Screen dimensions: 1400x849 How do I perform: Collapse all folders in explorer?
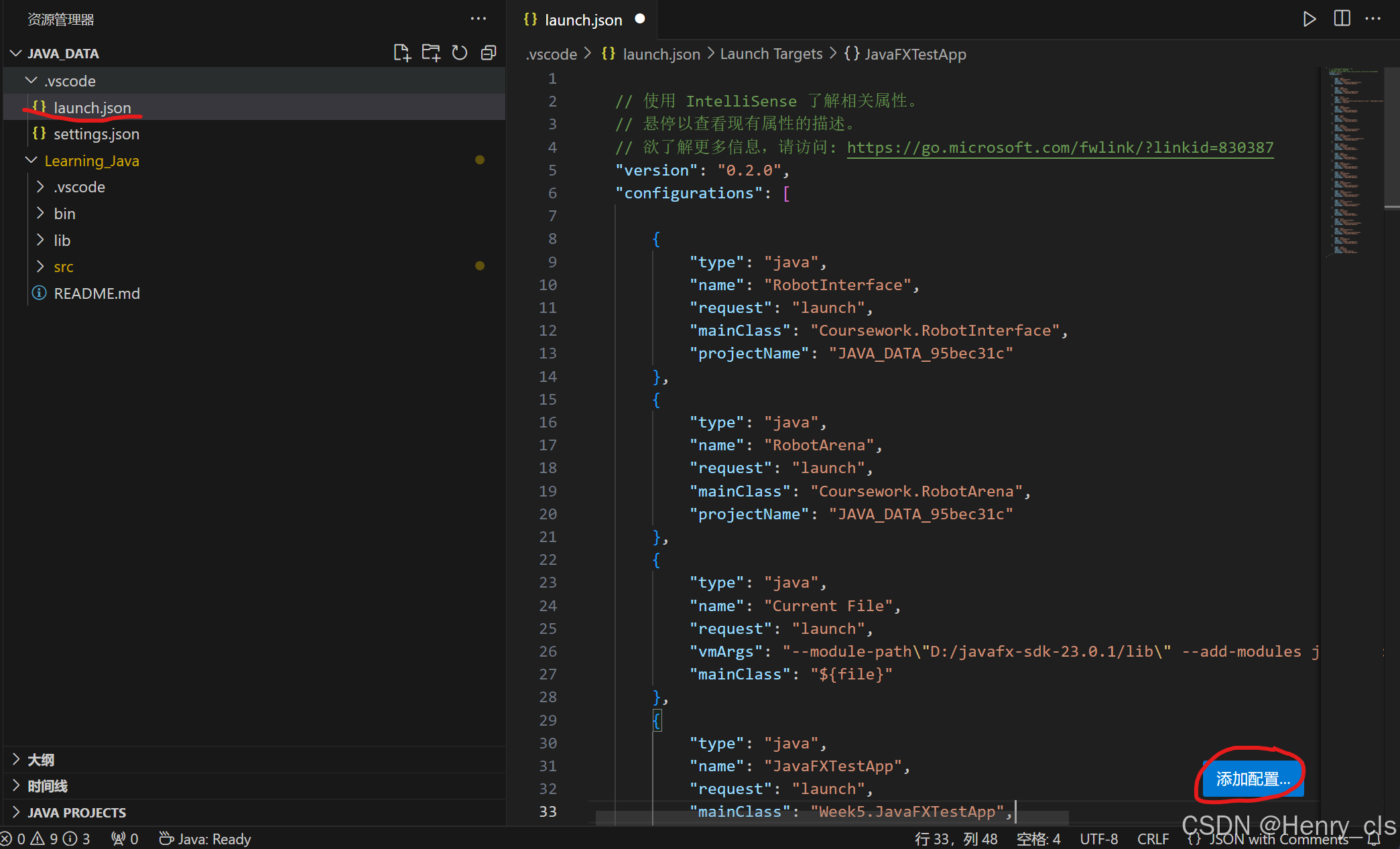[x=489, y=53]
